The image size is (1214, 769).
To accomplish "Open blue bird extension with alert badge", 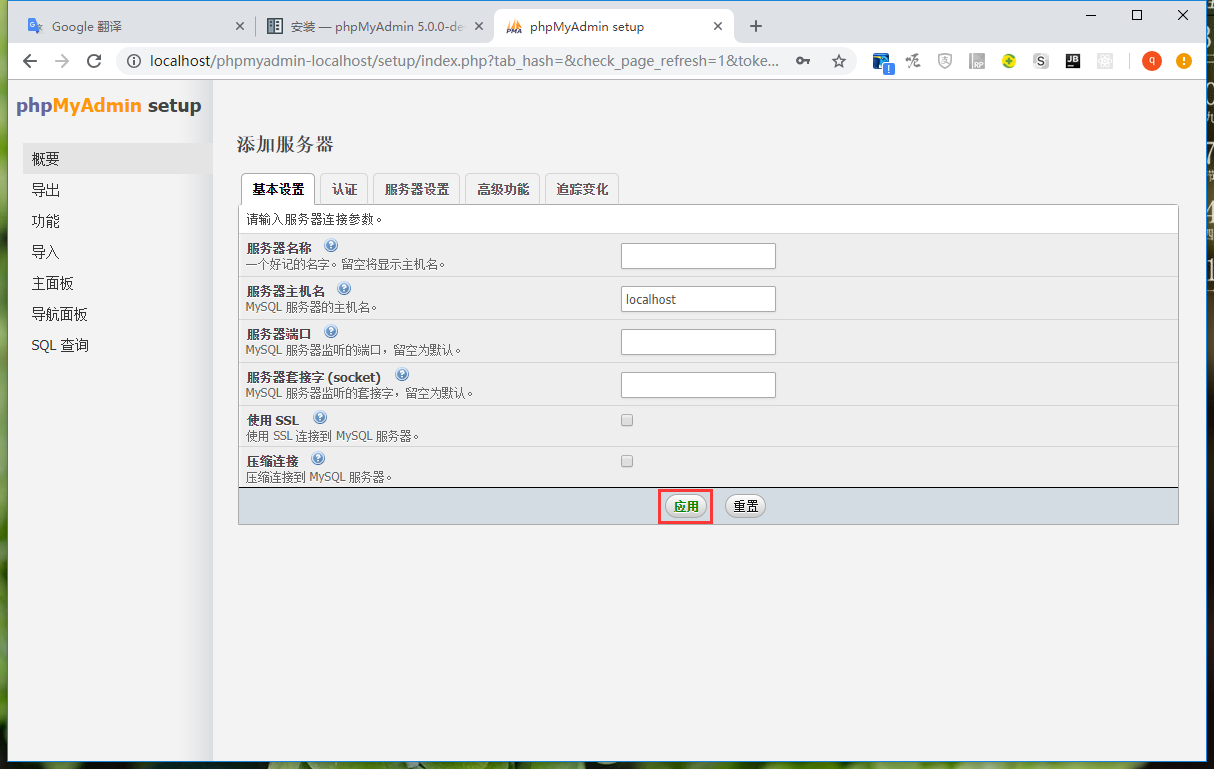I will point(882,62).
